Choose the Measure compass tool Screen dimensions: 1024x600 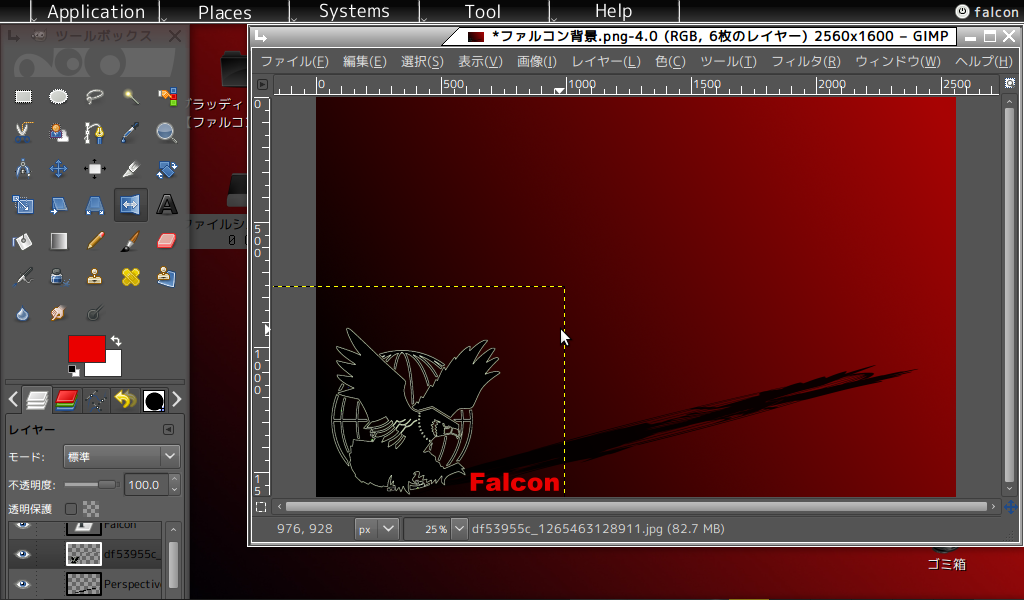click(23, 169)
